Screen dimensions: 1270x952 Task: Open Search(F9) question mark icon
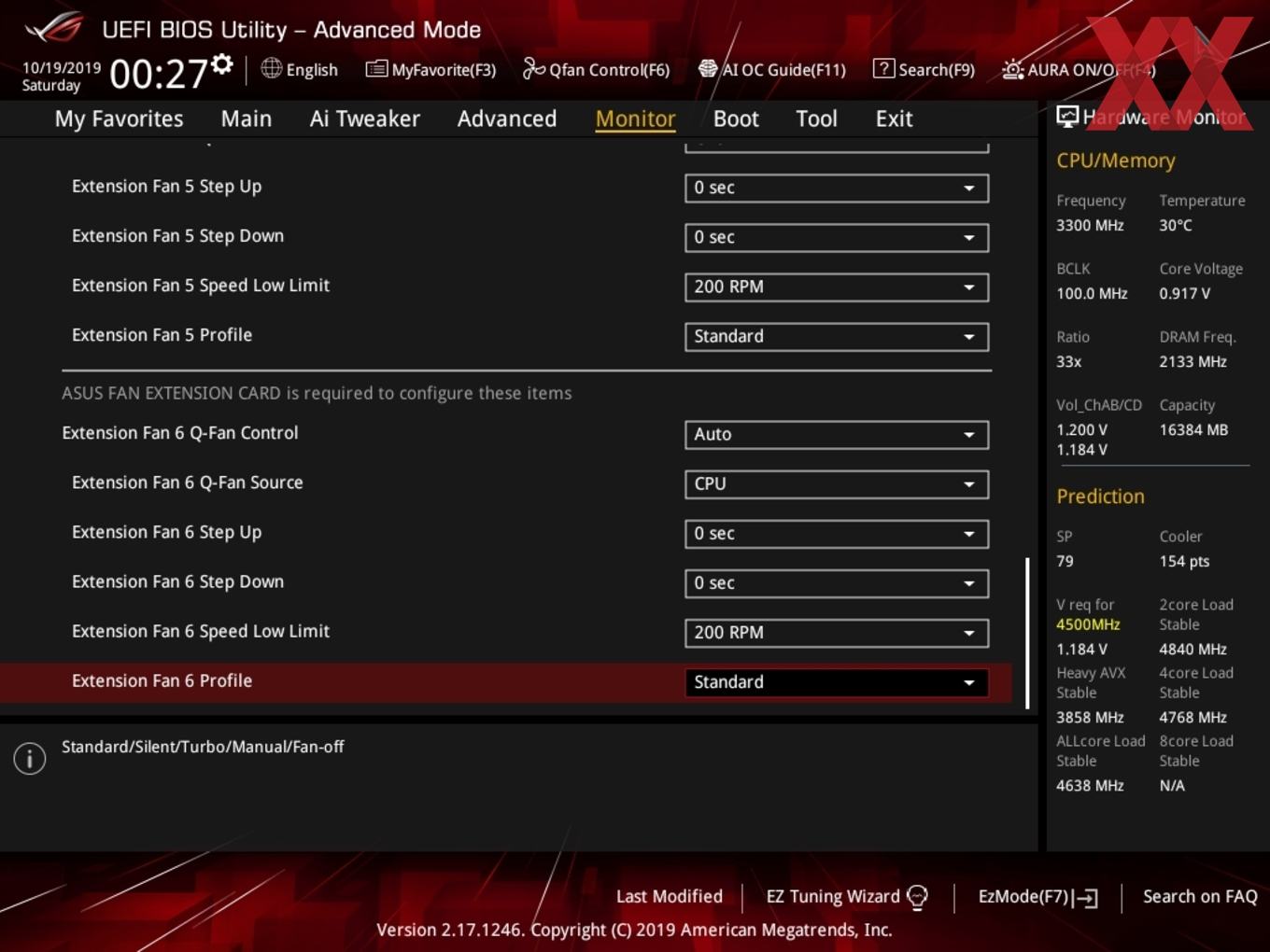click(x=883, y=68)
